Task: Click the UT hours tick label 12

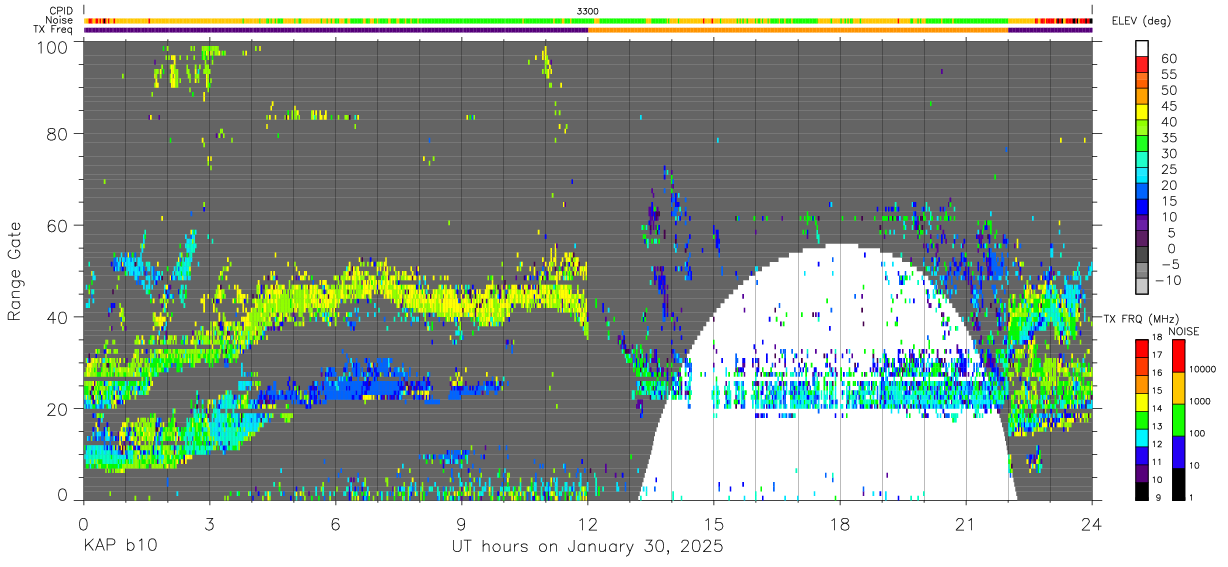Action: tap(588, 524)
